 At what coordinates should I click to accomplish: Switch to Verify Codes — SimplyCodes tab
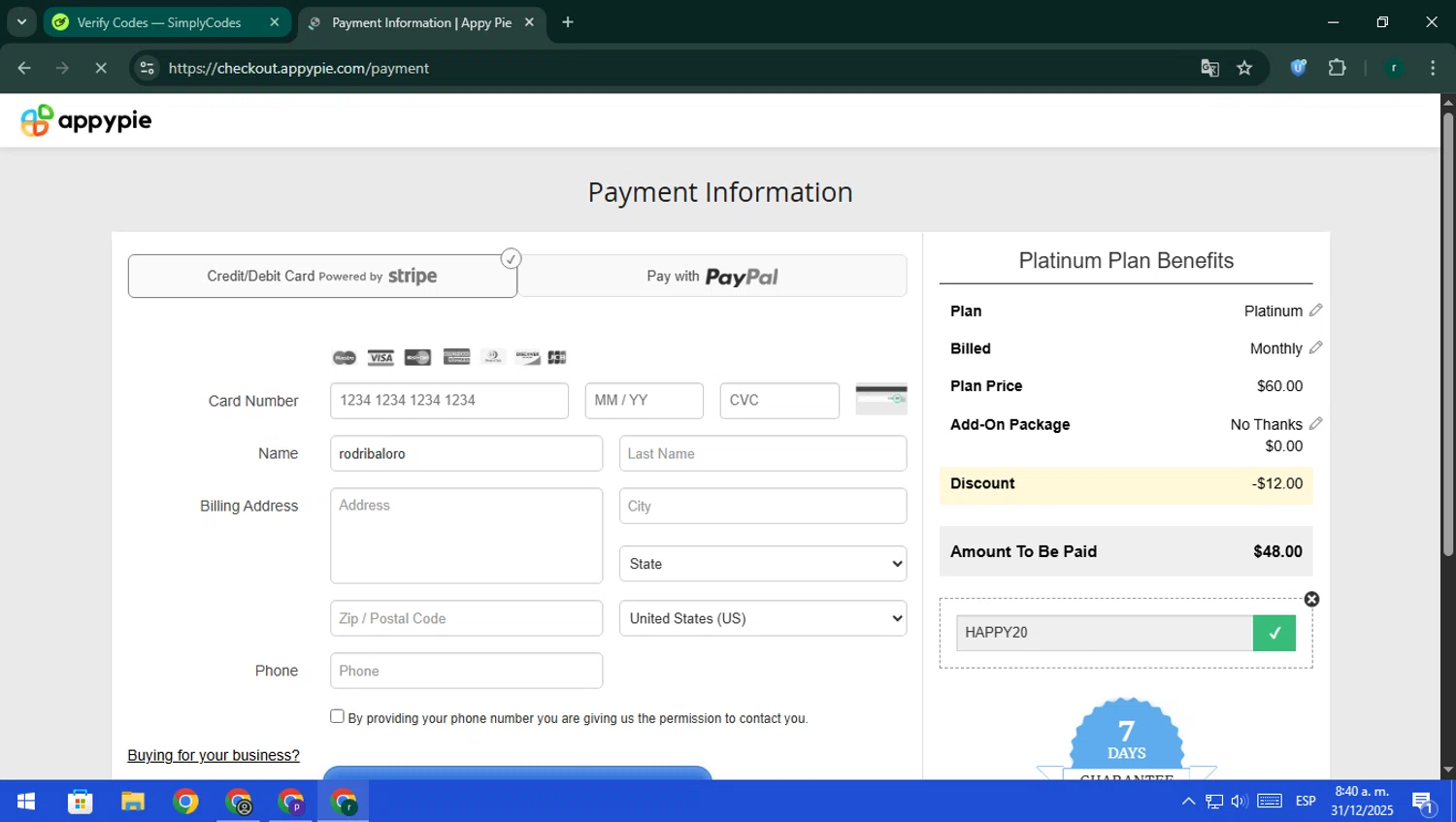pyautogui.click(x=167, y=22)
